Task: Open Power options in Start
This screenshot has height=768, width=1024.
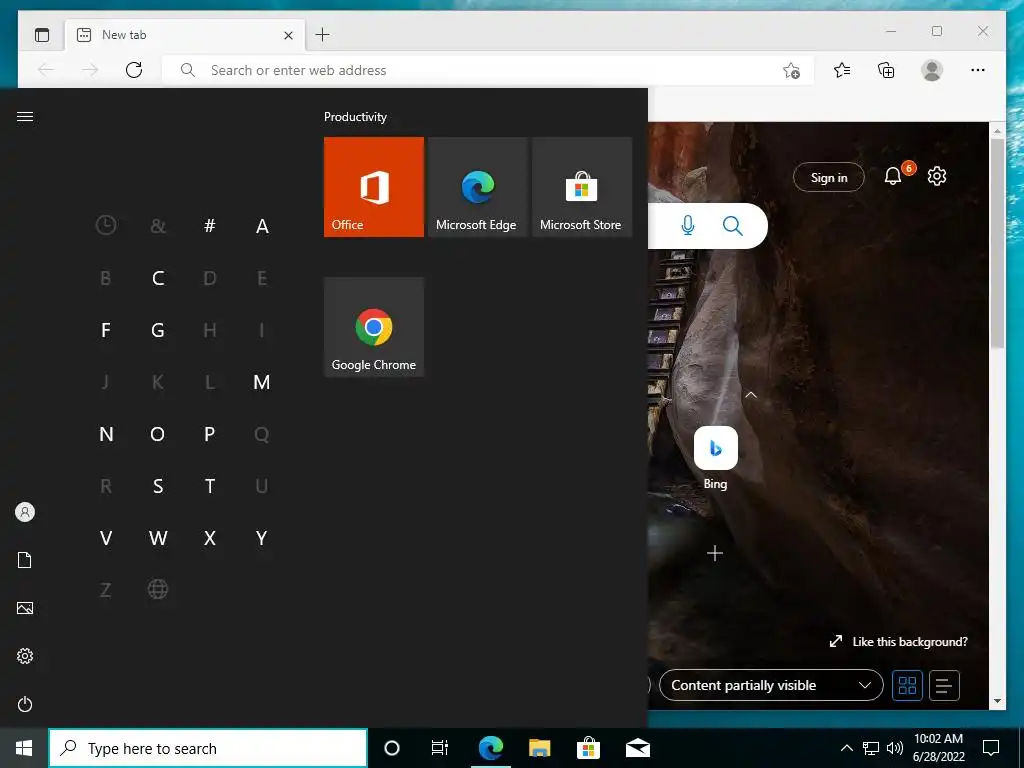Action: [25, 705]
